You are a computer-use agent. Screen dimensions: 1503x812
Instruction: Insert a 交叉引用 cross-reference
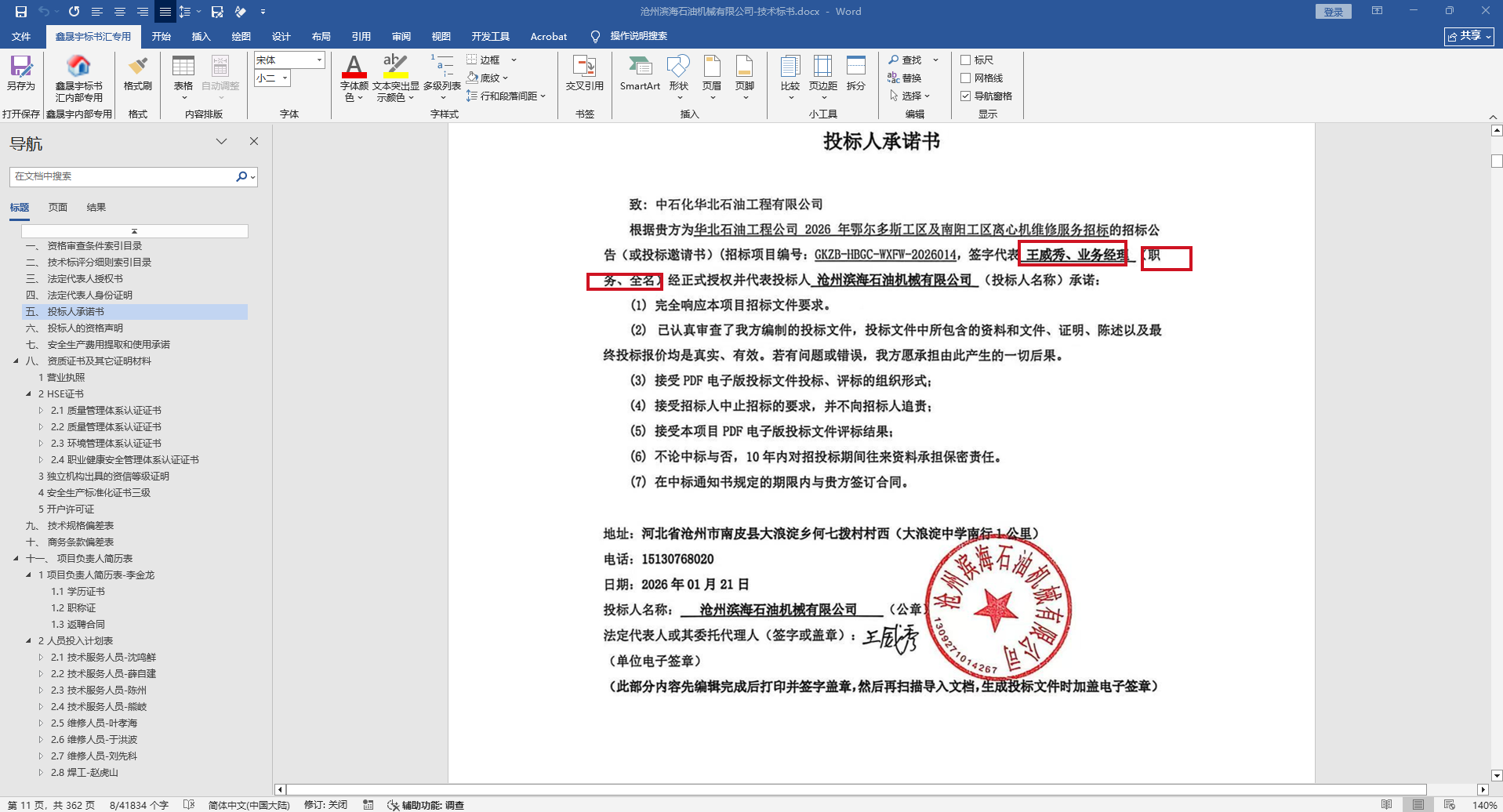[585, 73]
